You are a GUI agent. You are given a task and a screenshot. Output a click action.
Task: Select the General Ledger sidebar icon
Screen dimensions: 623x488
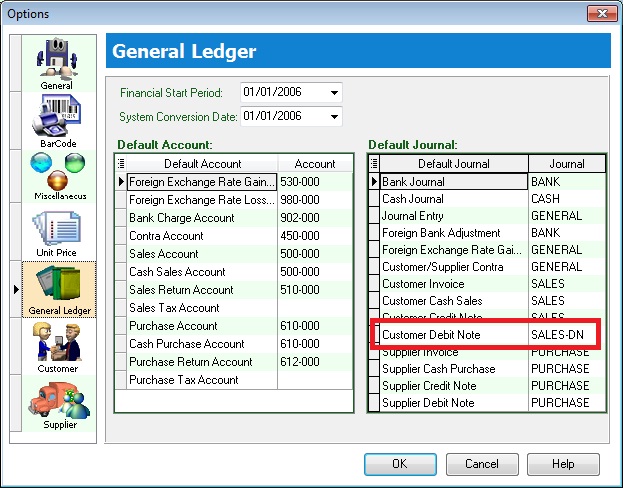coord(58,289)
